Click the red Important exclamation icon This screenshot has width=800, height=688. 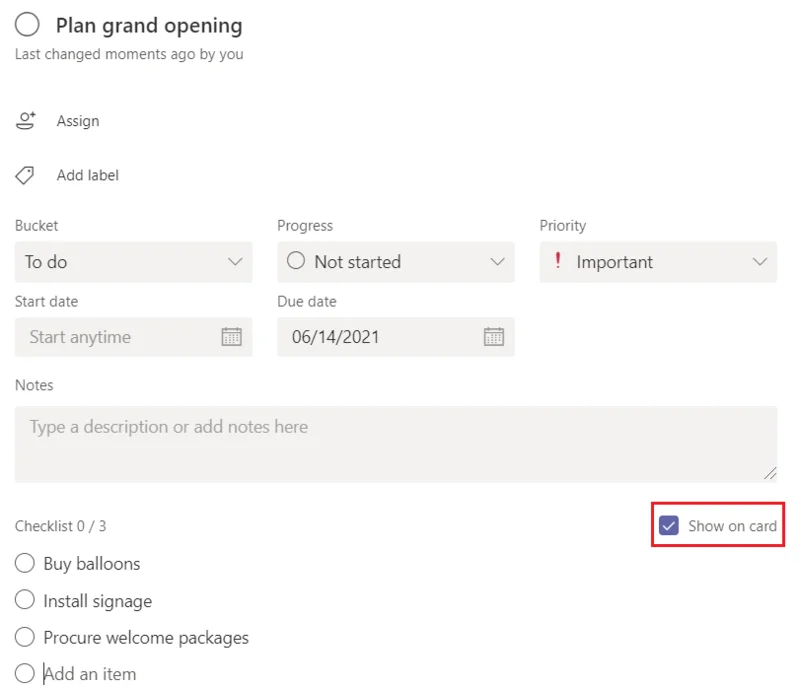click(x=558, y=260)
